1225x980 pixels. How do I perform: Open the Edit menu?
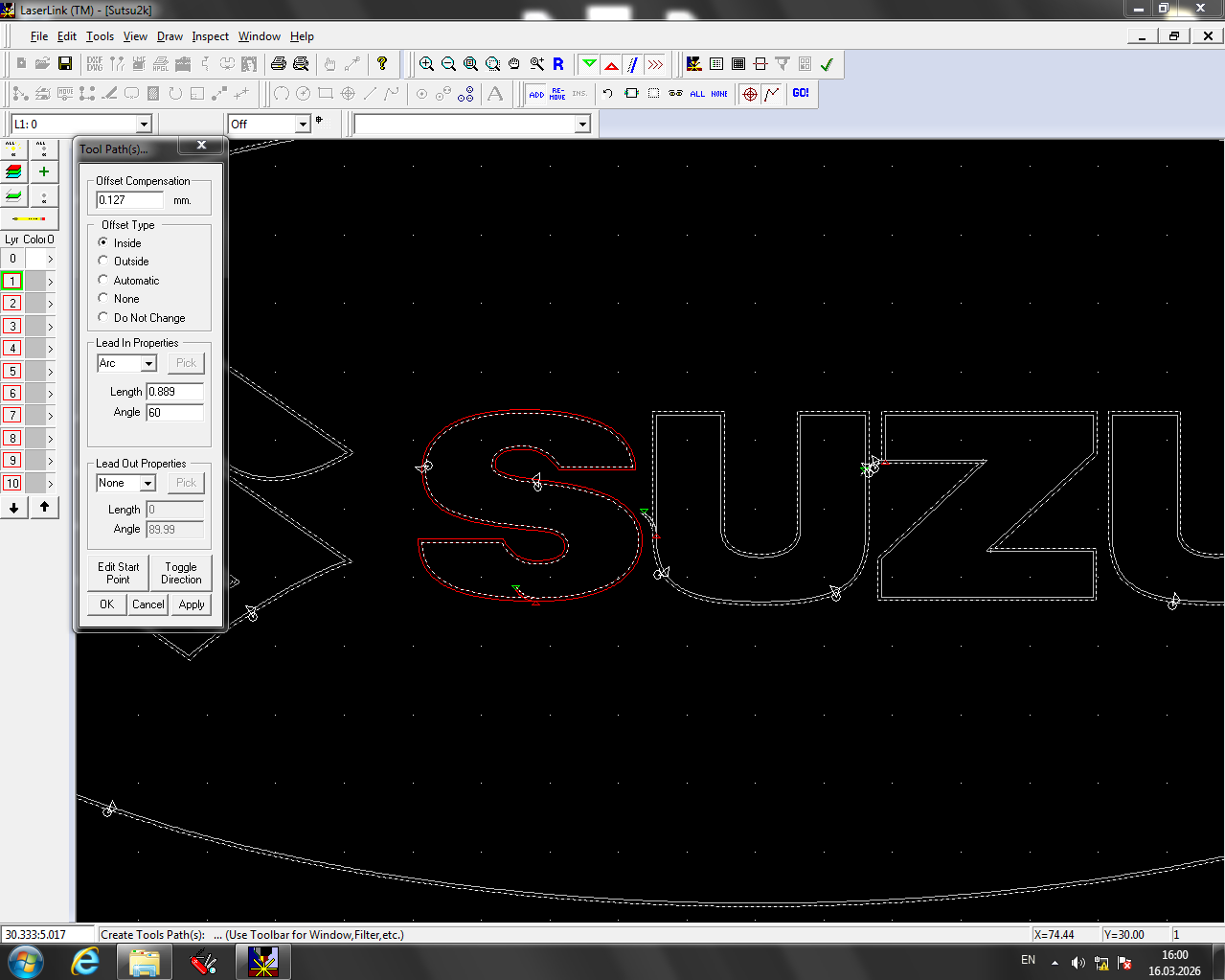67,36
